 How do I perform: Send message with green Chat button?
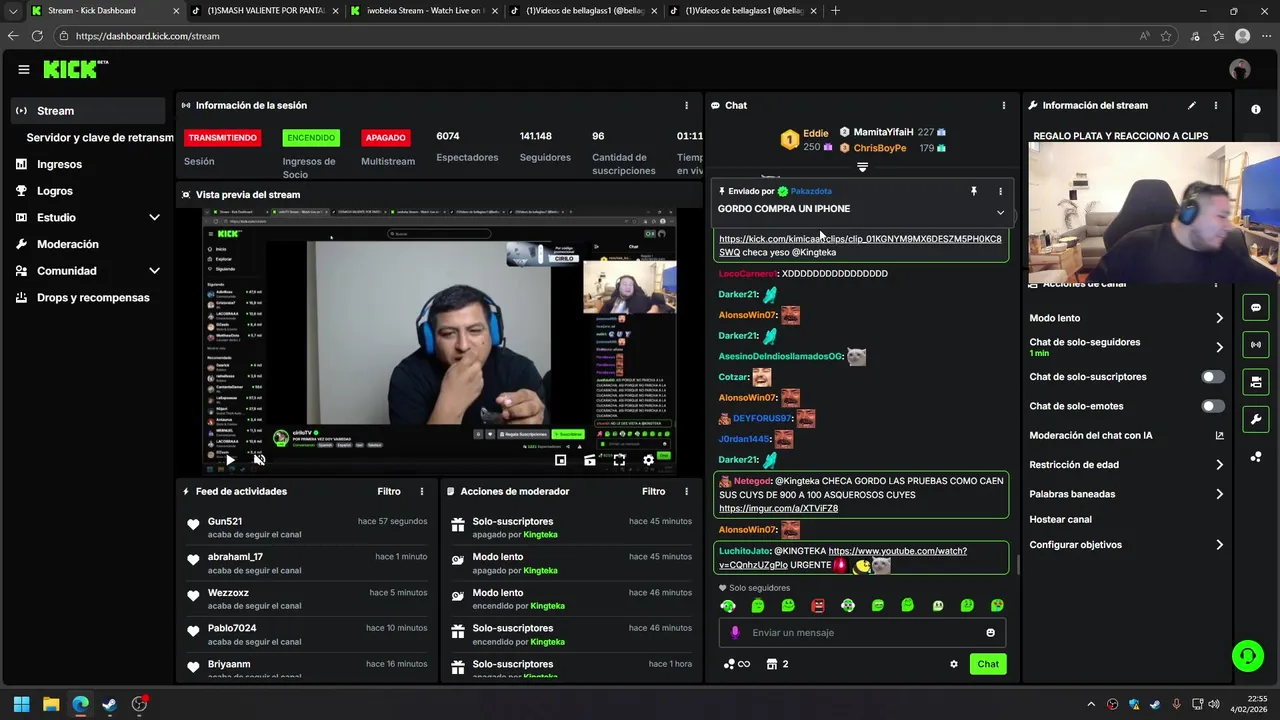point(988,664)
